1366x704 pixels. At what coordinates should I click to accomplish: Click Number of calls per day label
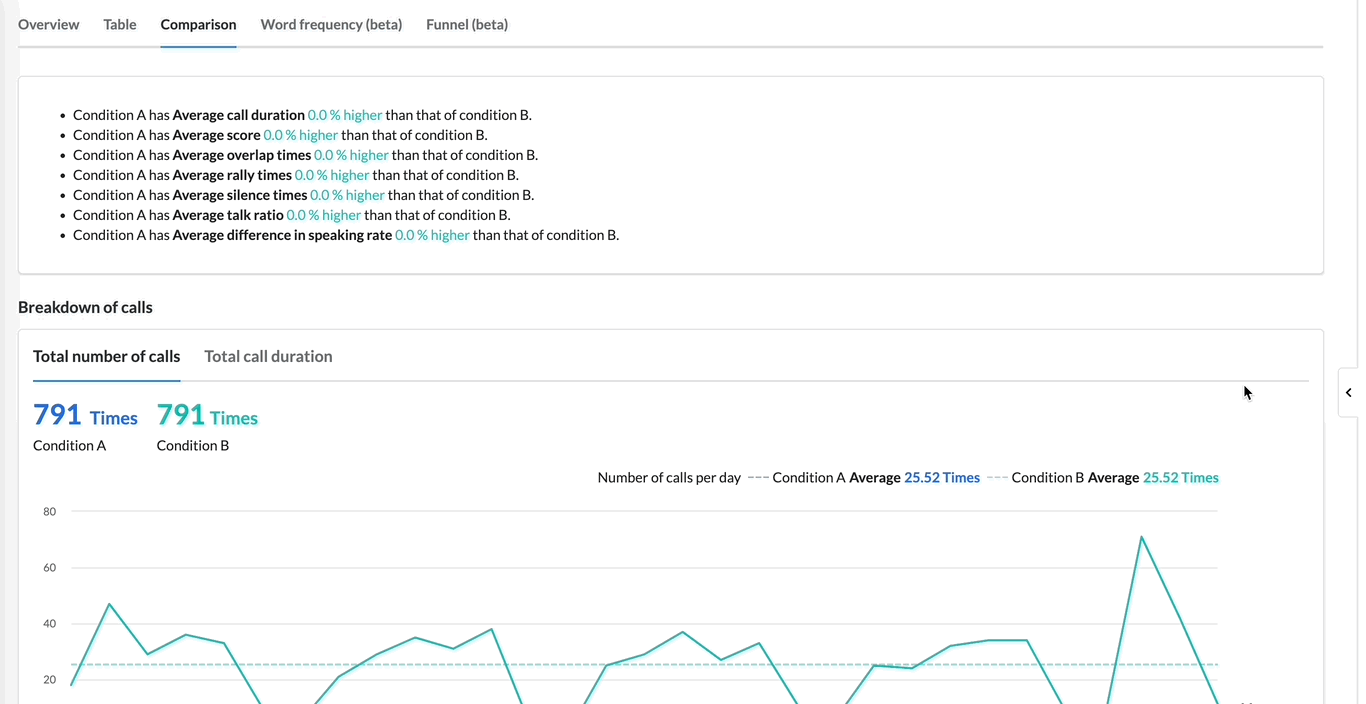tap(669, 478)
